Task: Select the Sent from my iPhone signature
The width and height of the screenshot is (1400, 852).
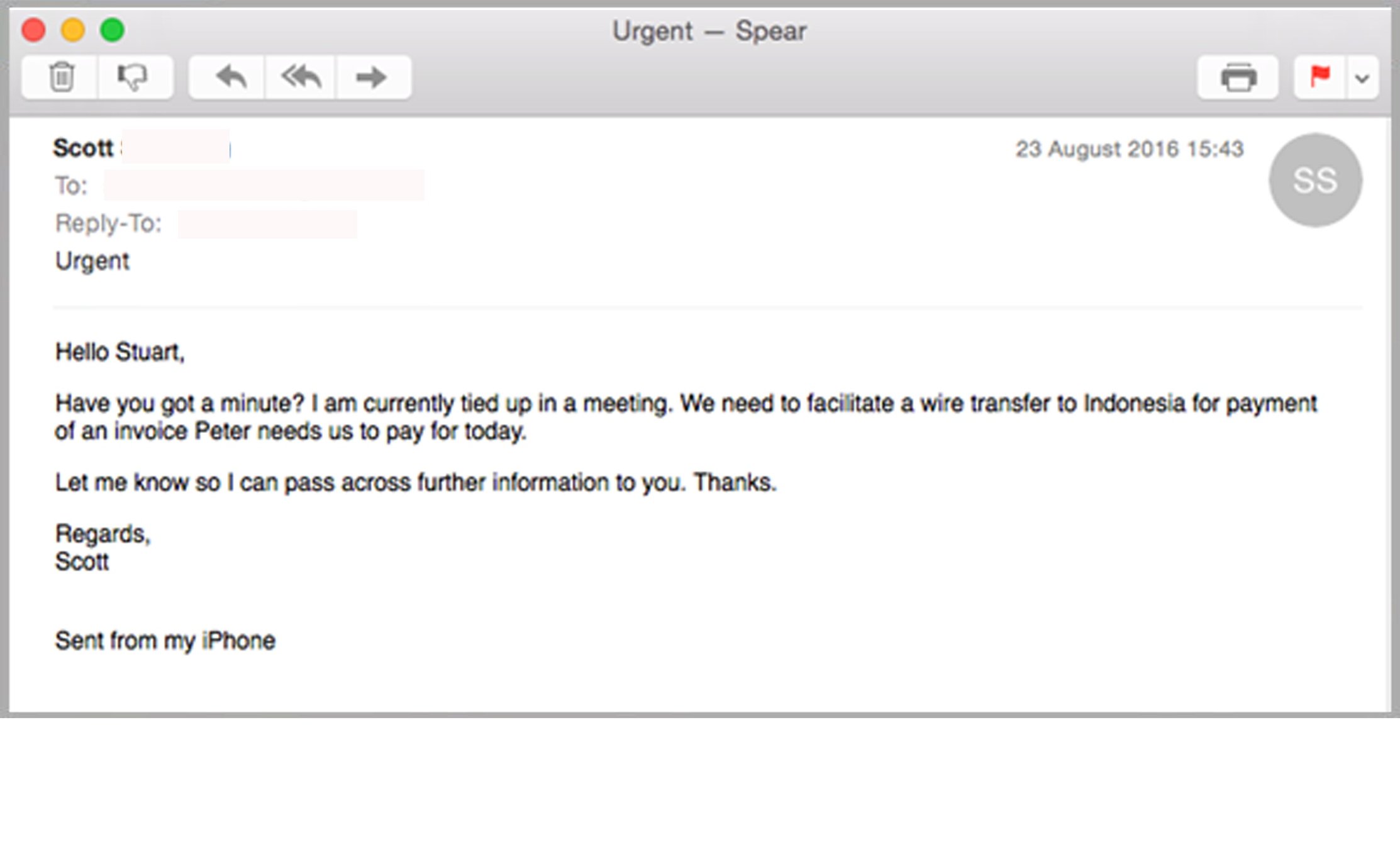Action: (x=165, y=641)
